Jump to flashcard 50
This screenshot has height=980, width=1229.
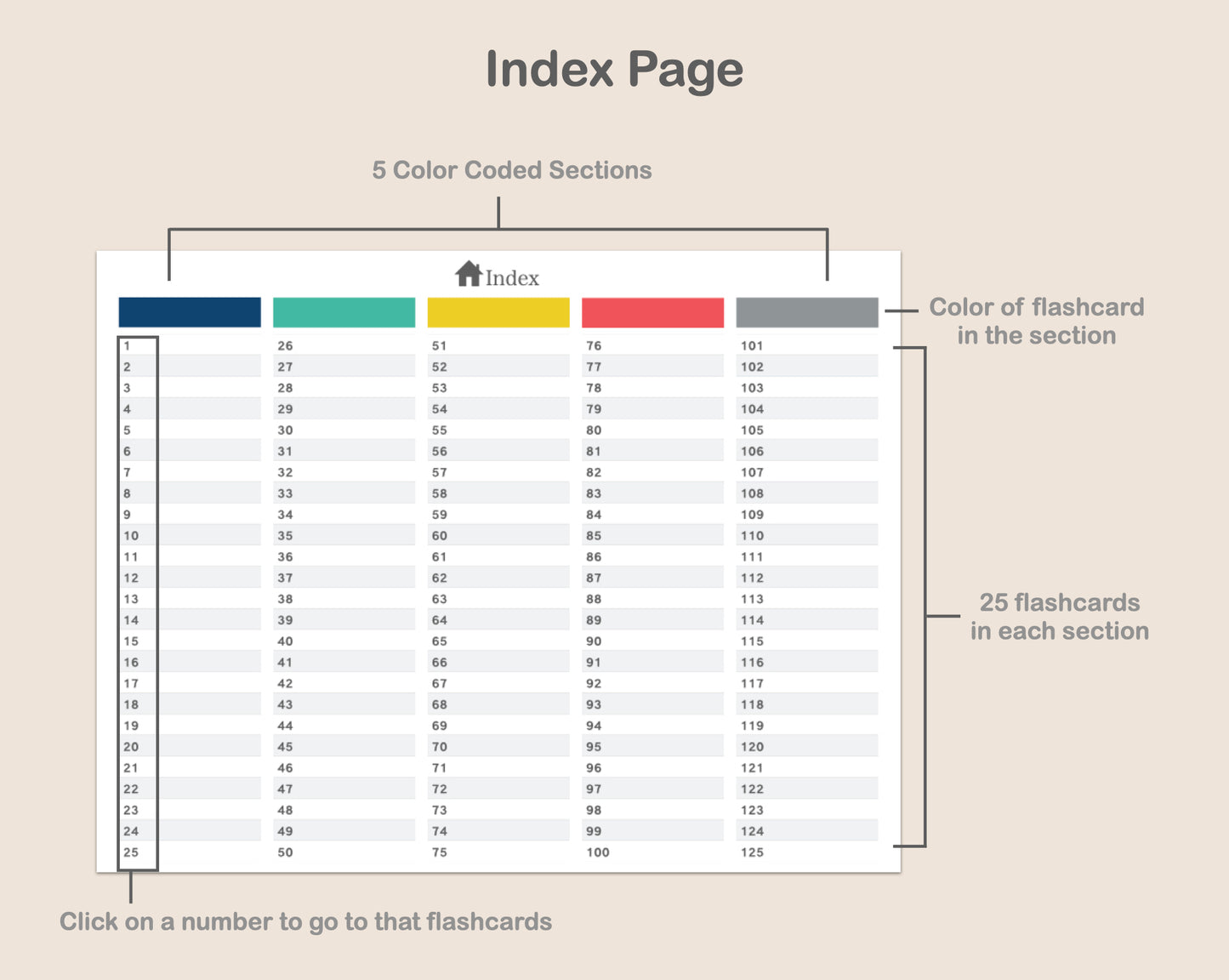285,852
